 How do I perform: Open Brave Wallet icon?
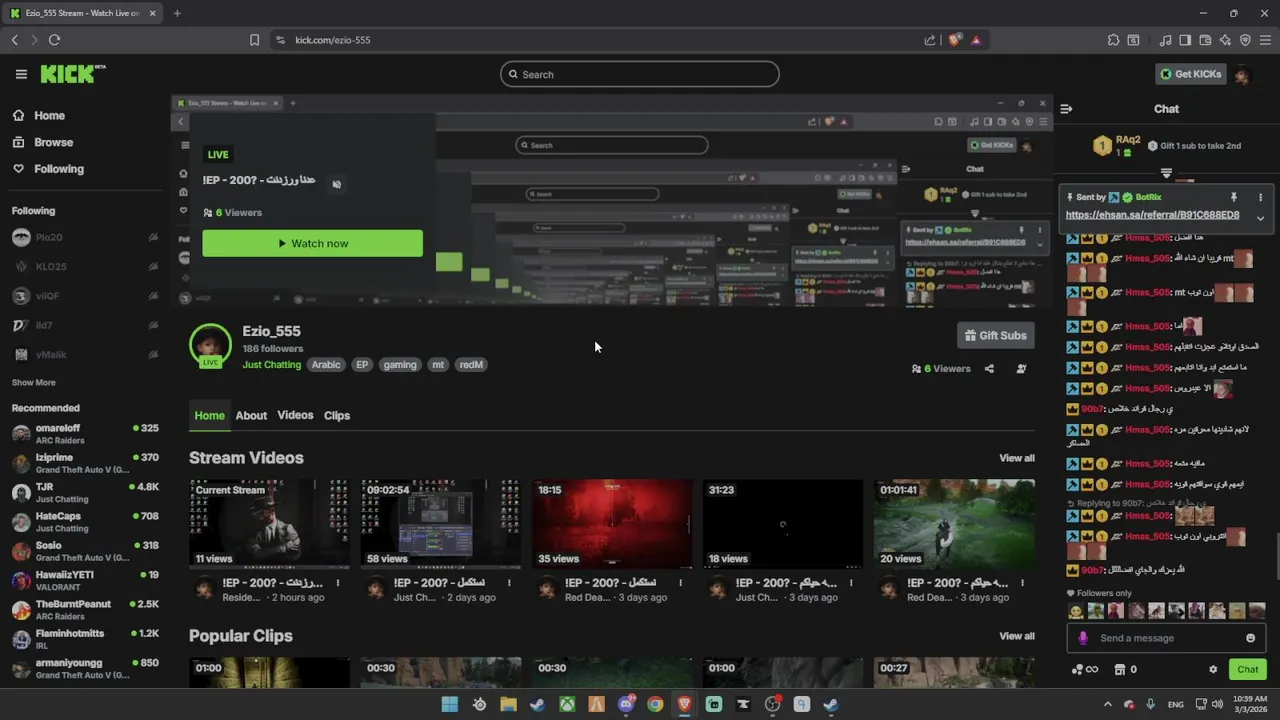click(x=1205, y=40)
